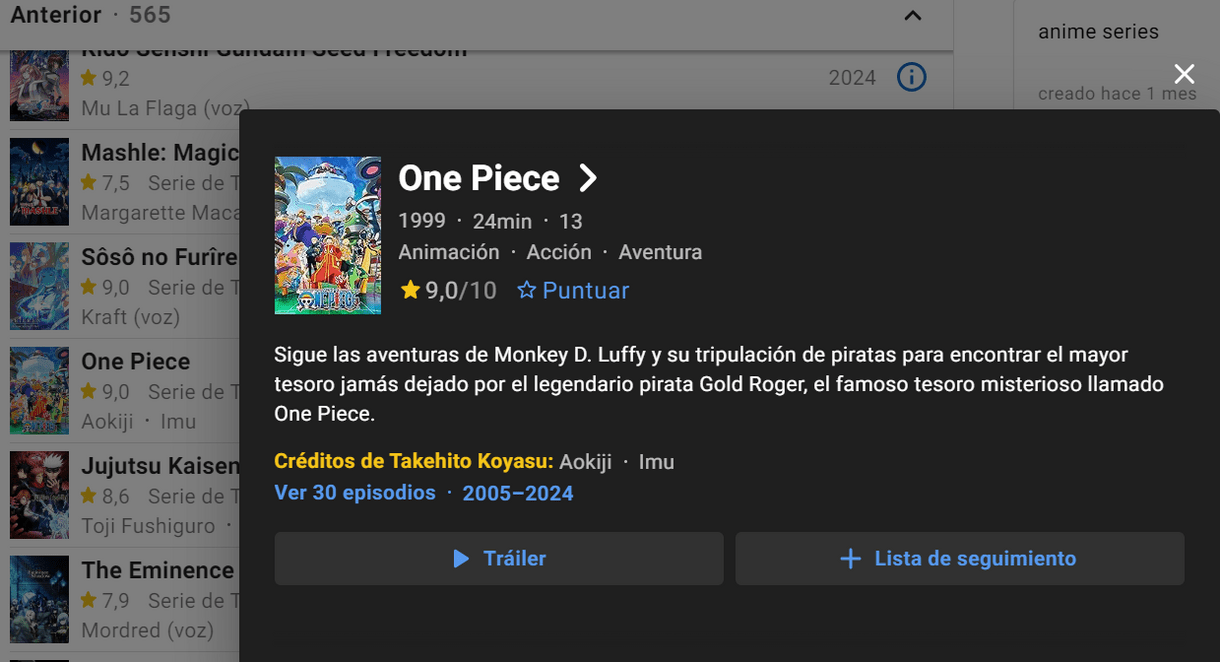Viewport: 1220px width, 662px height.
Task: Click Jujutsu Kaisen title in list
Action: [x=160, y=466]
